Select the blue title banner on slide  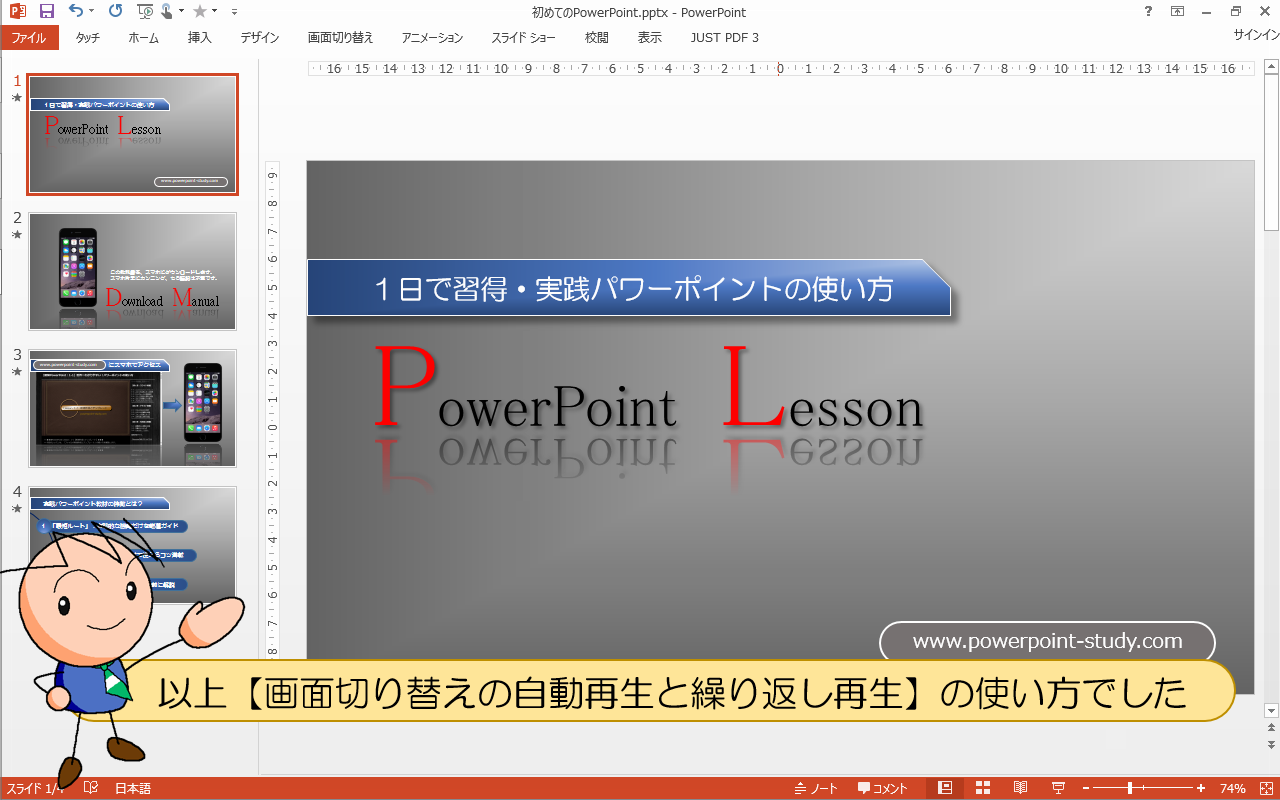[629, 288]
